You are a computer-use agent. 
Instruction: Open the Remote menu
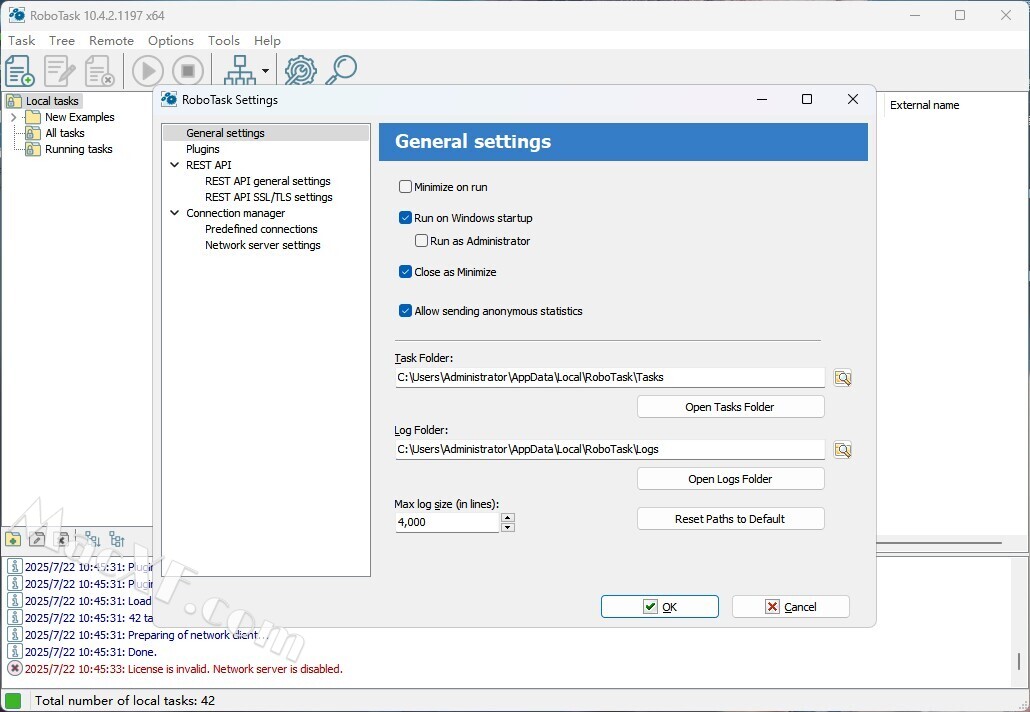(112, 41)
